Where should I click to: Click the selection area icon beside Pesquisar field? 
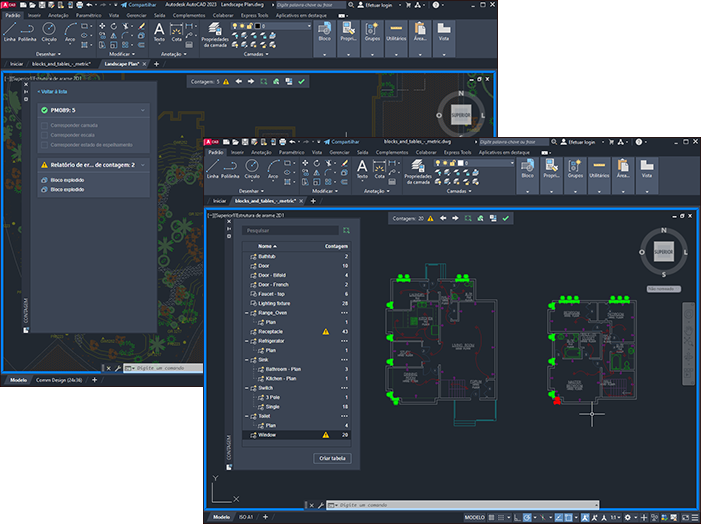[x=346, y=231]
